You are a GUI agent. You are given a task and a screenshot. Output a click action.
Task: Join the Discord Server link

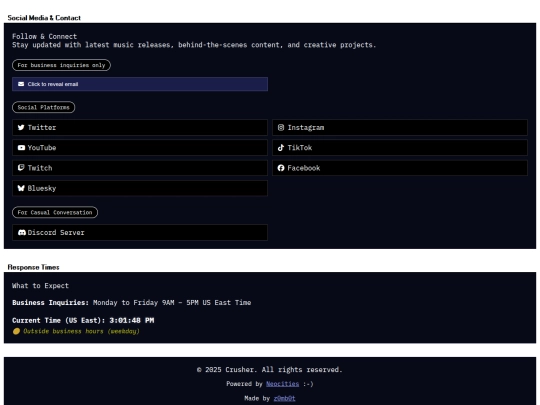pos(140,232)
